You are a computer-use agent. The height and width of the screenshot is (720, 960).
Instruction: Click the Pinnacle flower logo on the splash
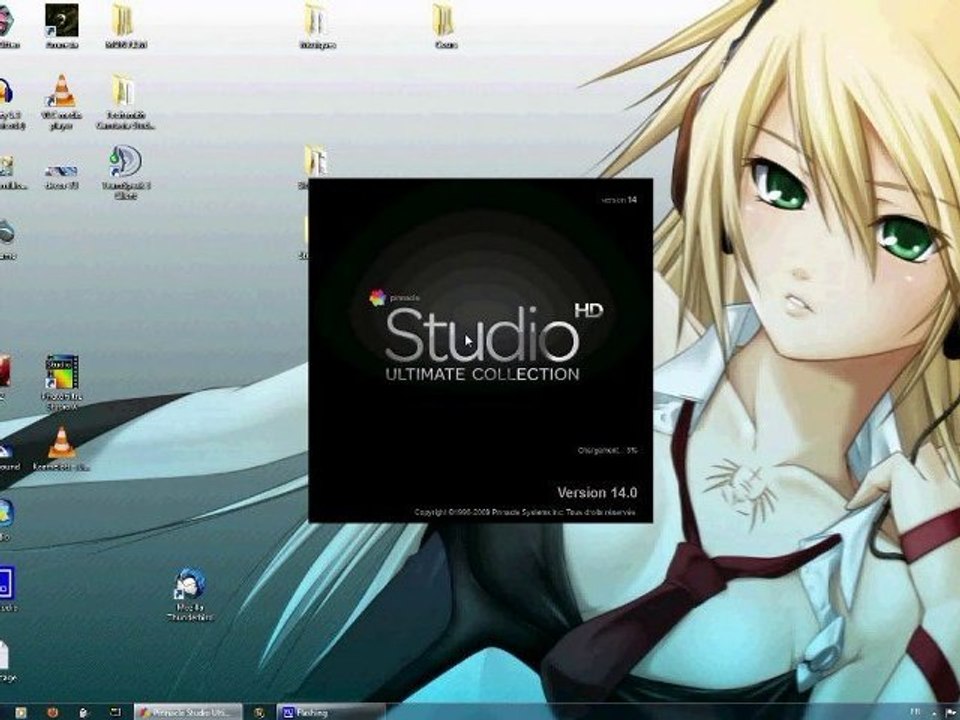click(378, 298)
